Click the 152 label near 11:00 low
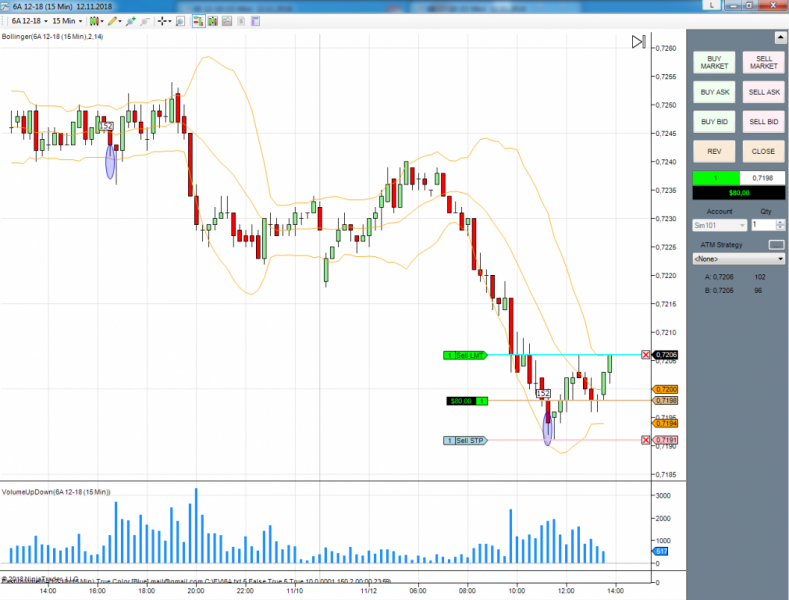The width and height of the screenshot is (789, 600). 543,394
